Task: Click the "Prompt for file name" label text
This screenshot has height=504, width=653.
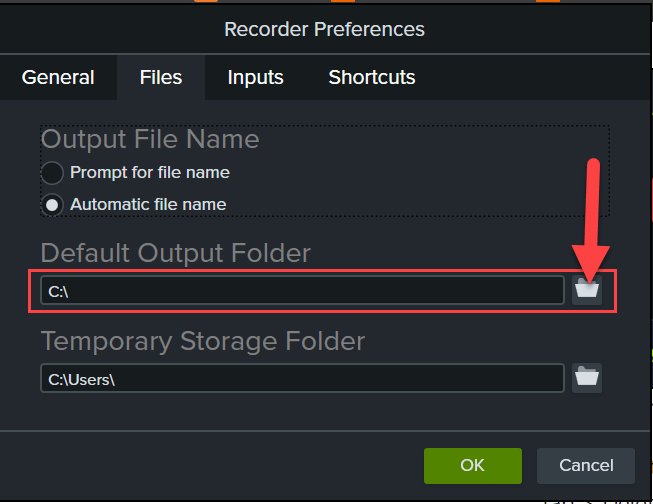Action: (150, 172)
